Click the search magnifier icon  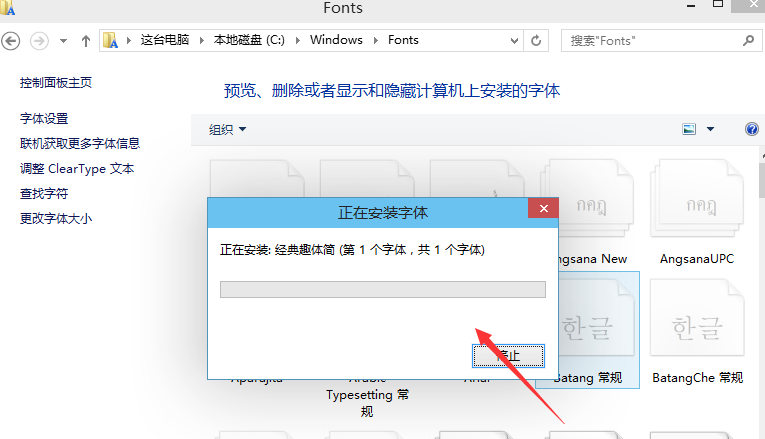(748, 41)
